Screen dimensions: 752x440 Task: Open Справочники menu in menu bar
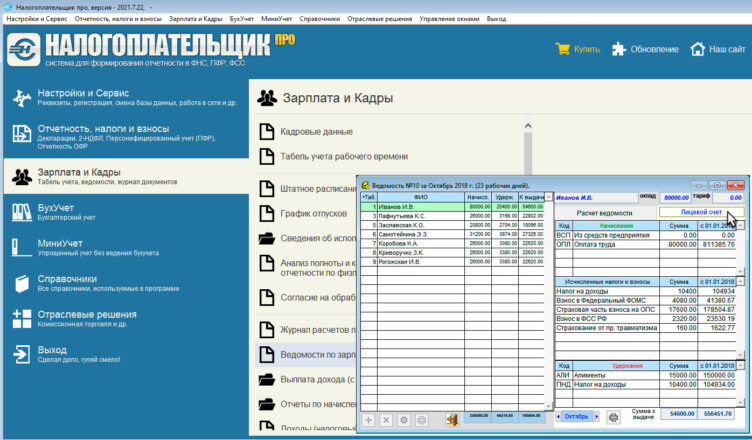tap(319, 19)
